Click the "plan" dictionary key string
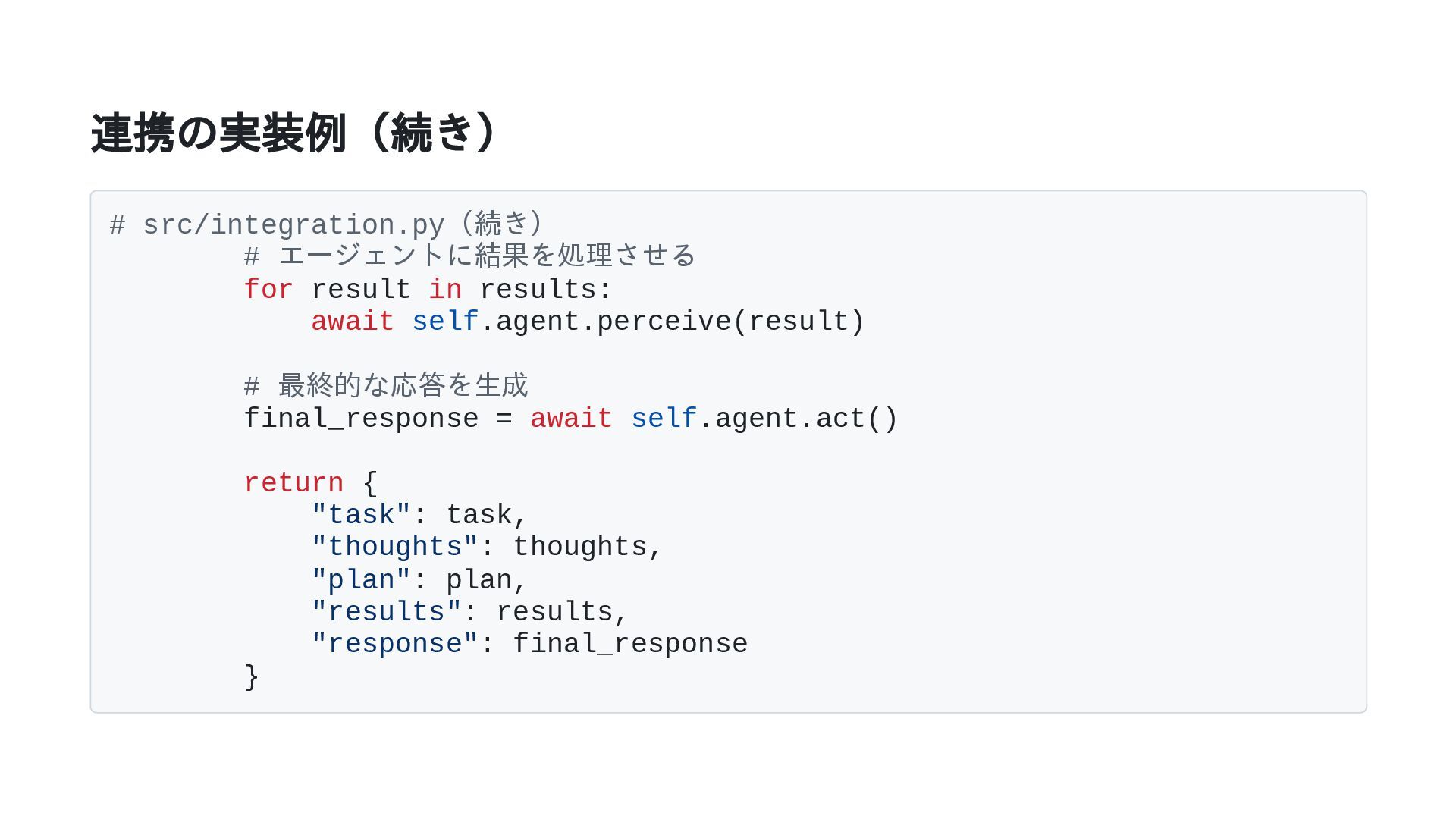The width and height of the screenshot is (1456, 819). click(361, 580)
